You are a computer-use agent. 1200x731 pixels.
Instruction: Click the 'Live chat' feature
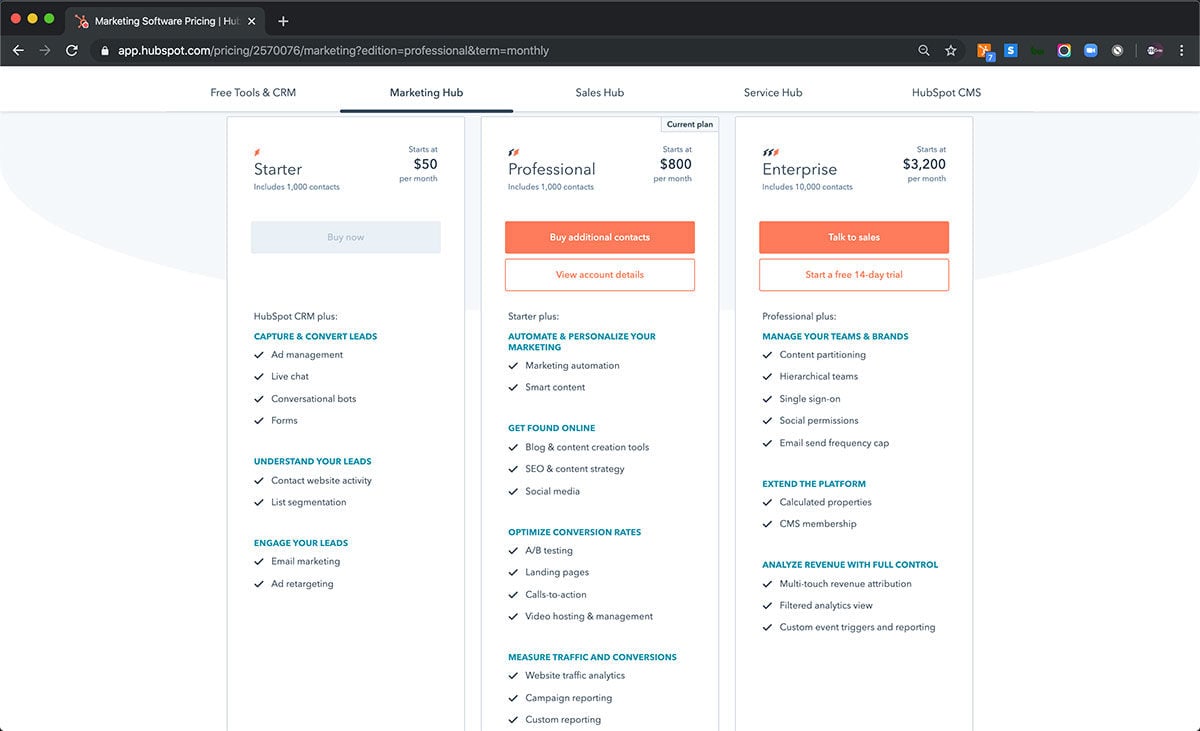290,377
